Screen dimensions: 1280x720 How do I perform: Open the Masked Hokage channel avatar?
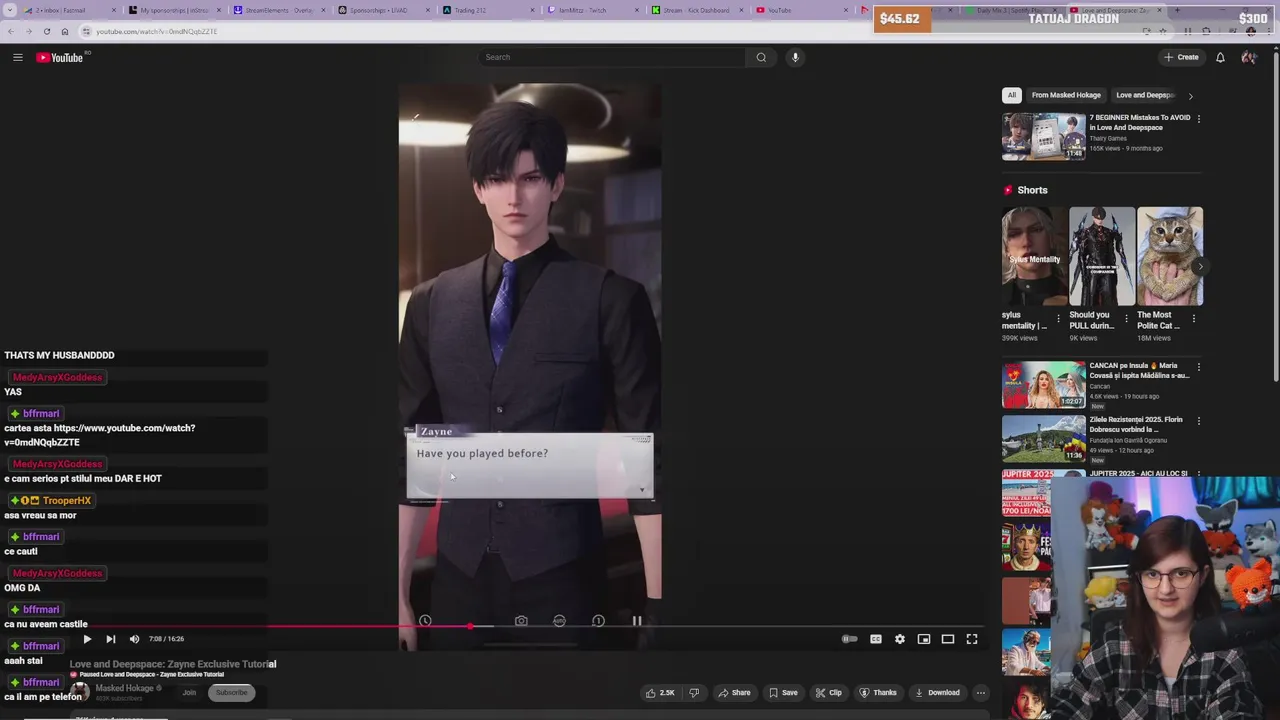[79, 692]
